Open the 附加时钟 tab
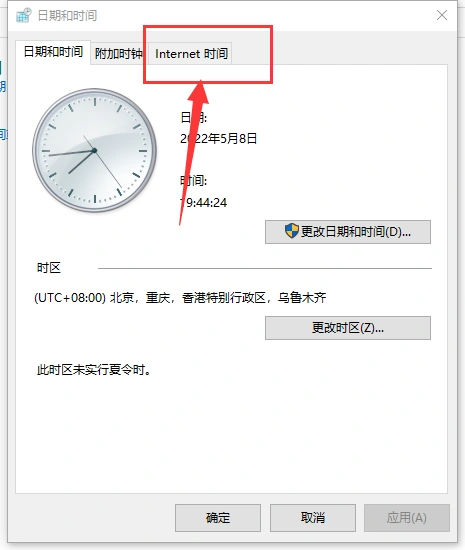 click(119, 54)
